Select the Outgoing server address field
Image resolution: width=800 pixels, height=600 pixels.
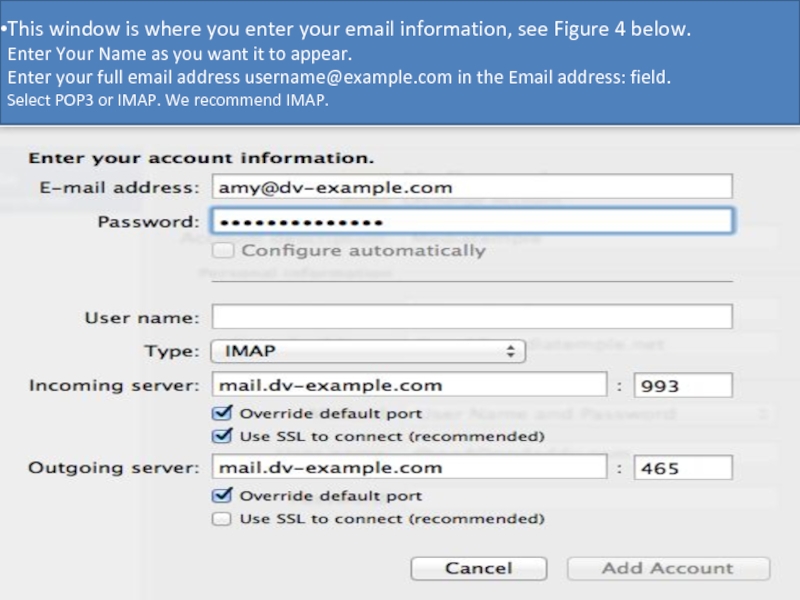point(409,467)
